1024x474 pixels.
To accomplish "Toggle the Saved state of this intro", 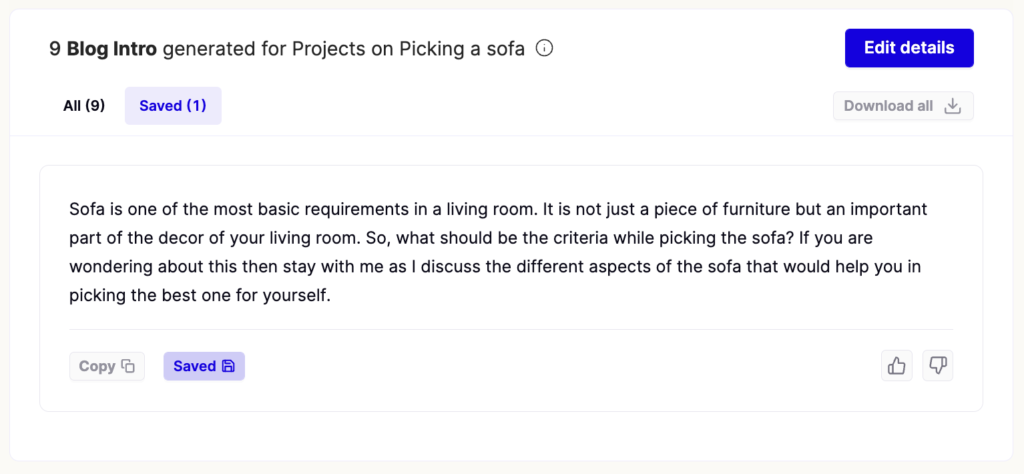I will (204, 366).
